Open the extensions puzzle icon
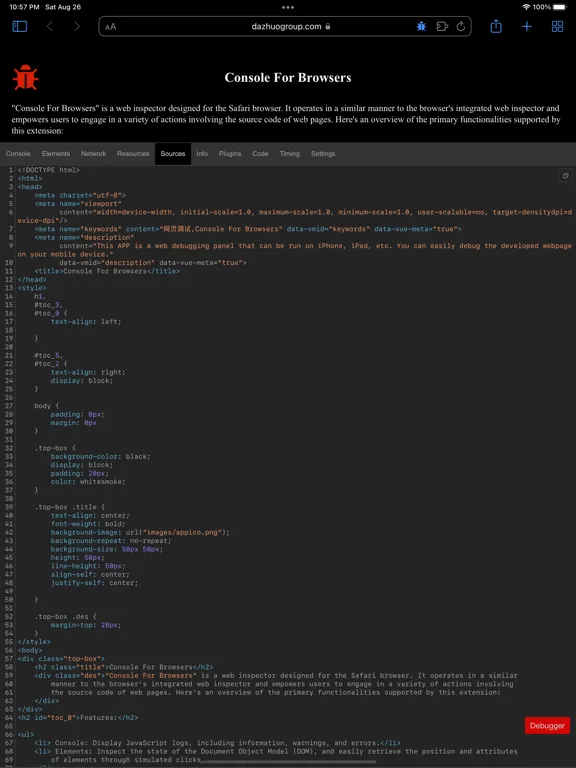The image size is (576, 768). 442,26
